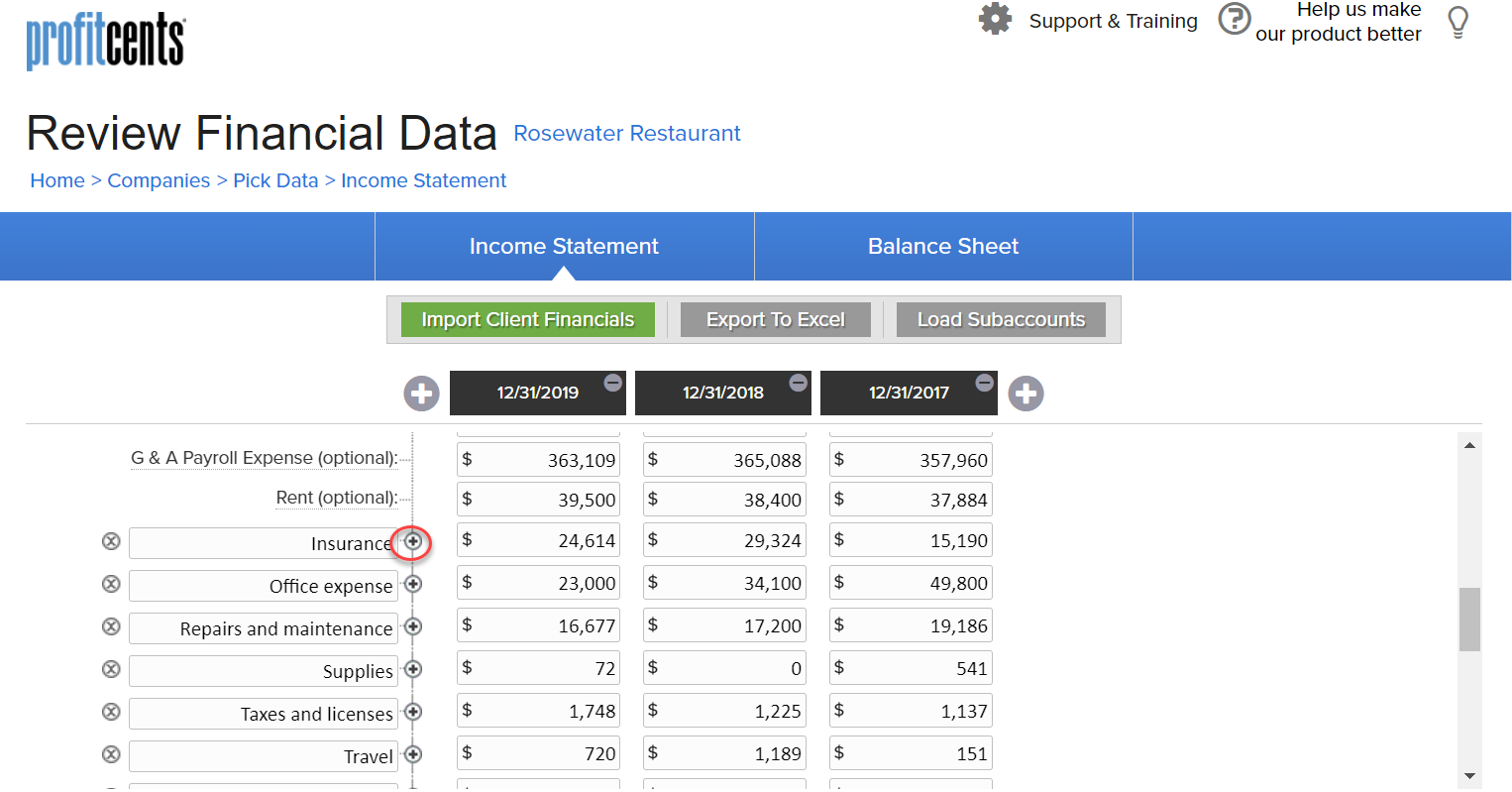
Task: Delete the Office expense row
Action: point(111,584)
